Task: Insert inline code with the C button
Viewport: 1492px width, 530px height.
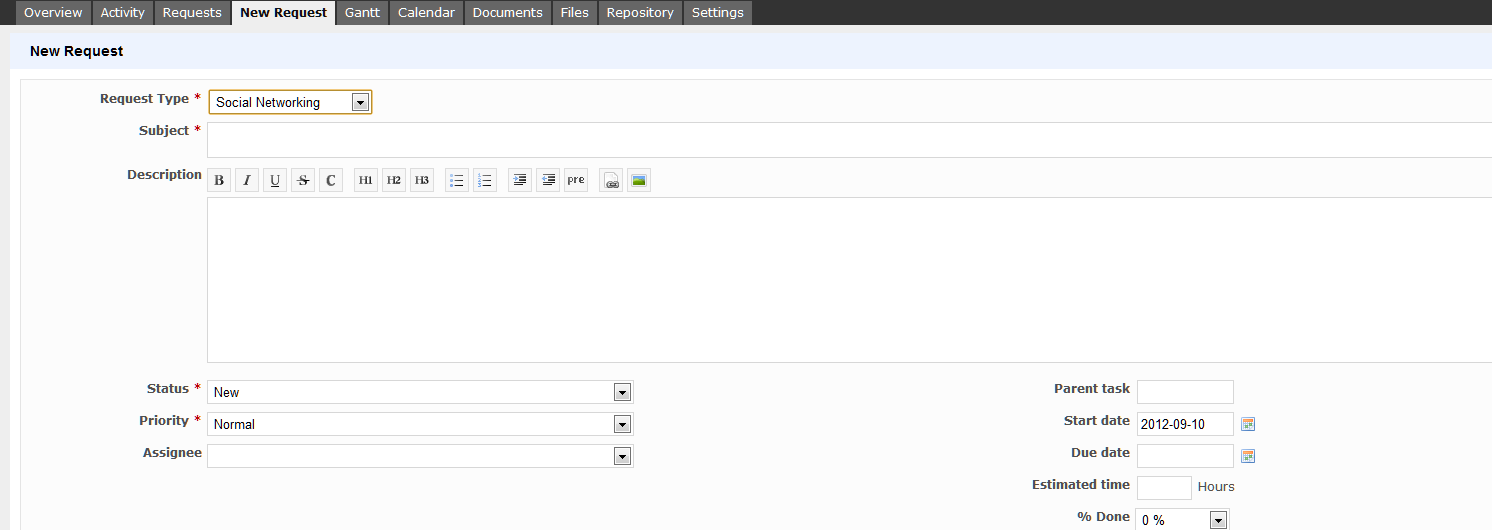Action: pyautogui.click(x=331, y=180)
